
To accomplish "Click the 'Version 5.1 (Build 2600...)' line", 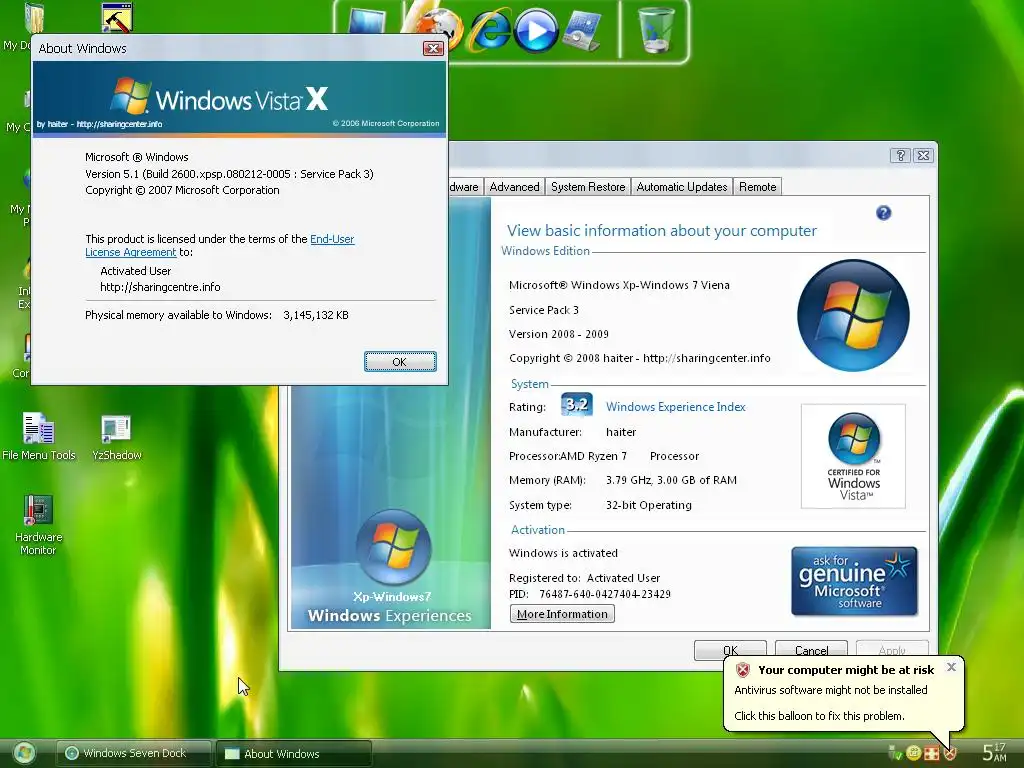I will pyautogui.click(x=229, y=174).
